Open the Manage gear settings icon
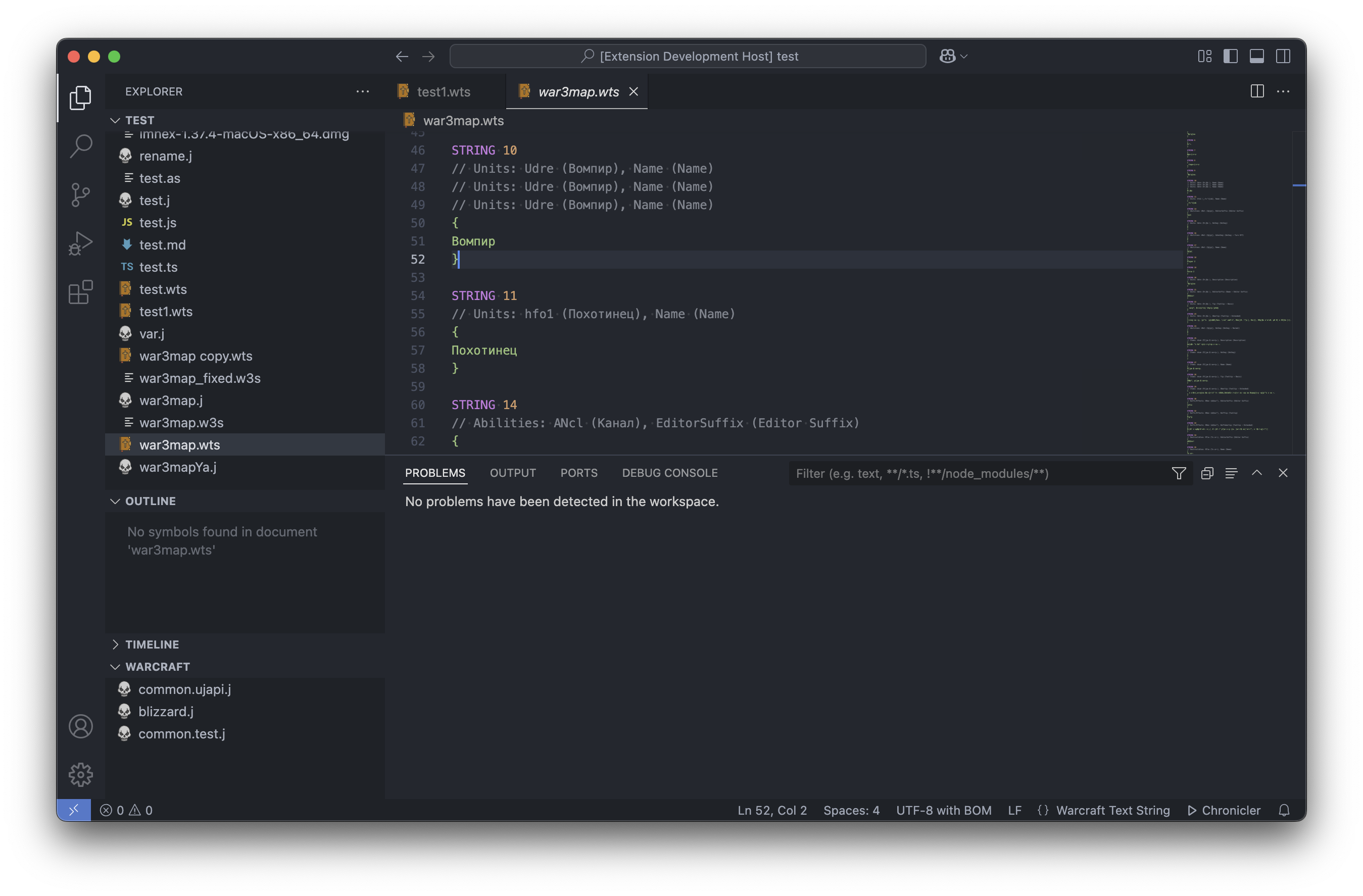 81,774
